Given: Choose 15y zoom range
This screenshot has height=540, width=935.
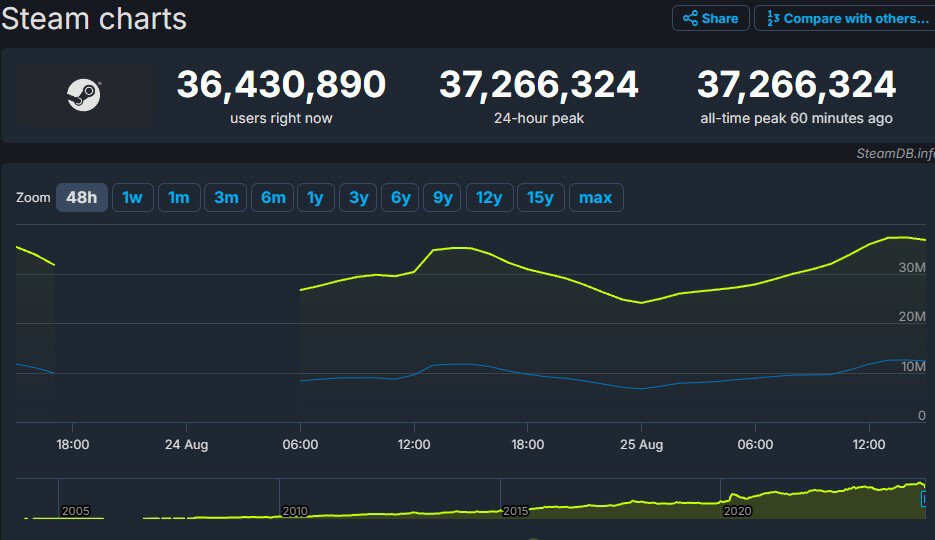Looking at the screenshot, I should click(x=540, y=197).
